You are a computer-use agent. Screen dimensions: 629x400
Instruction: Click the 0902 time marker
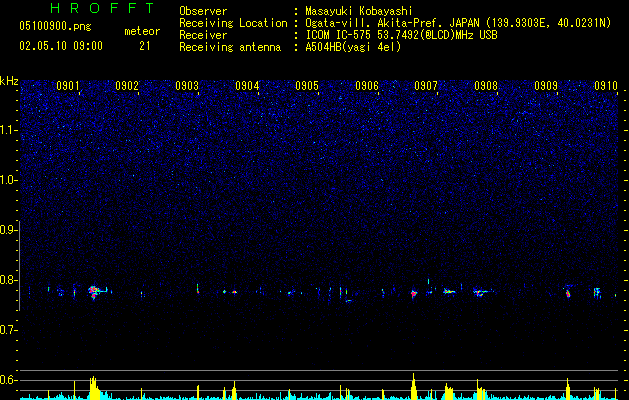click(127, 86)
